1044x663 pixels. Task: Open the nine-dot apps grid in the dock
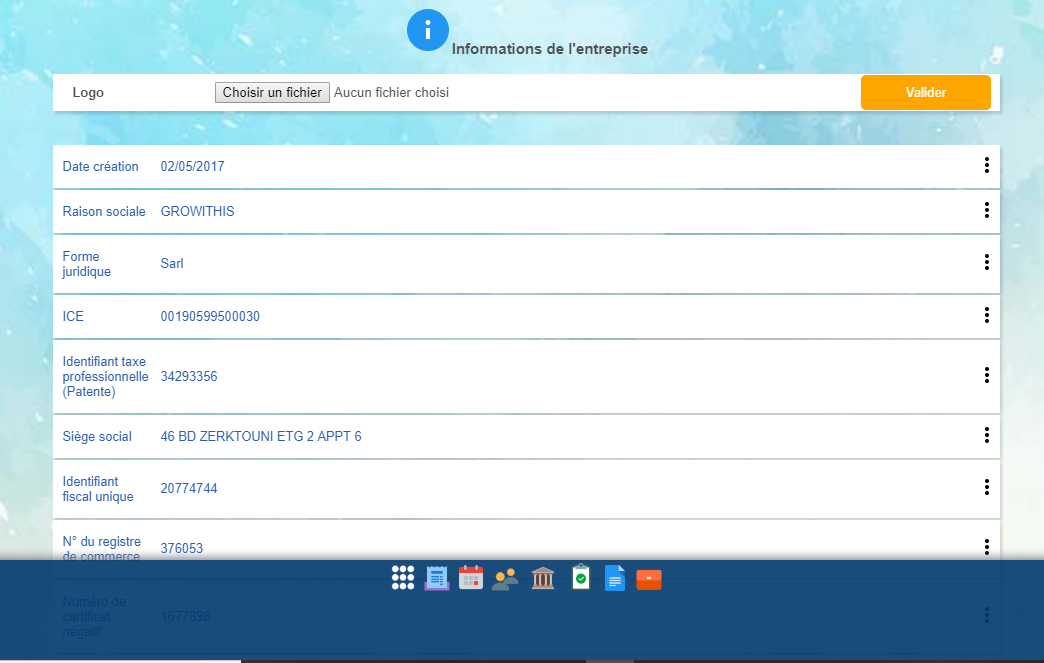tap(403, 578)
